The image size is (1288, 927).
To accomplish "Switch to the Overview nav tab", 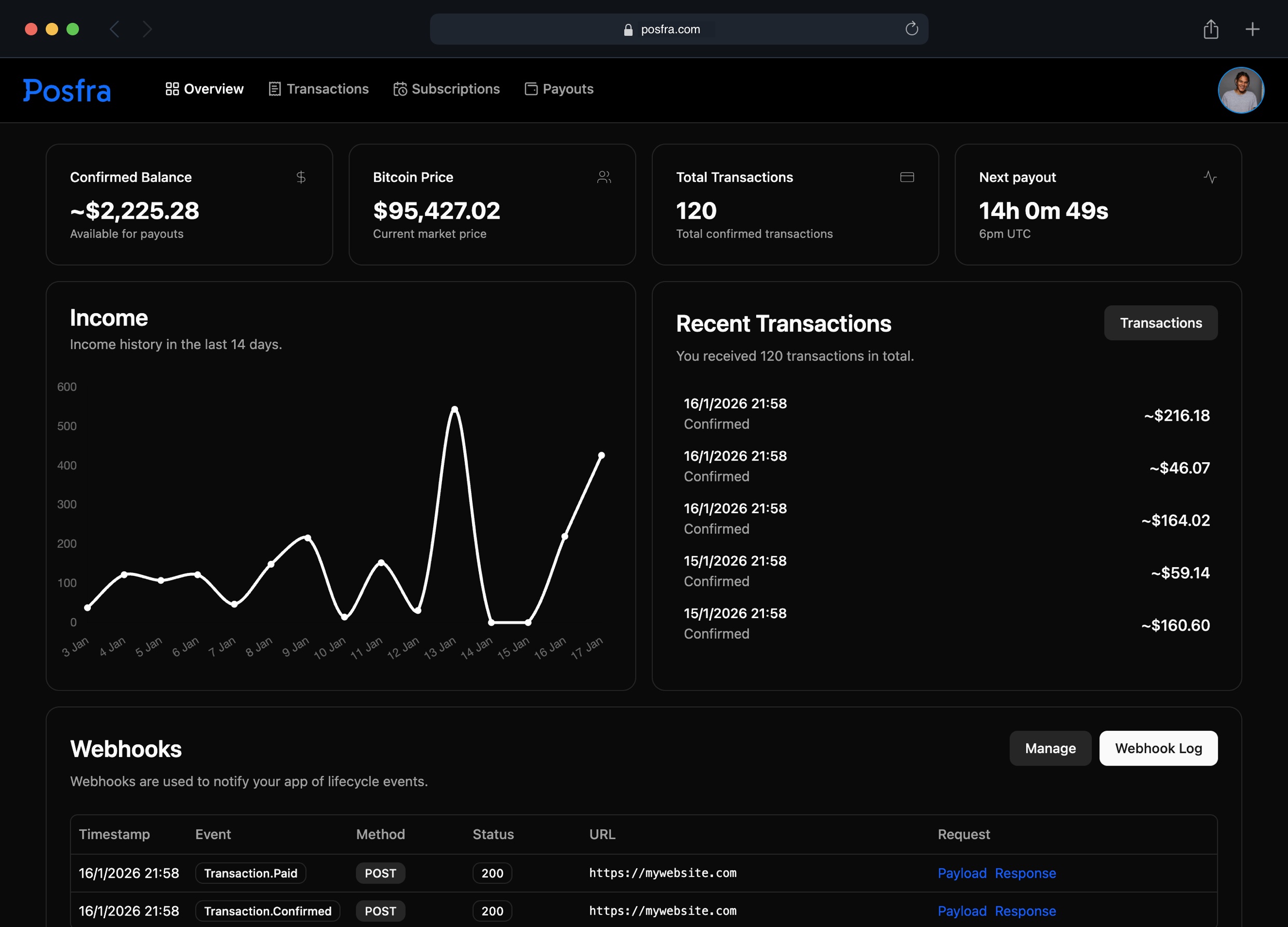I will 205,89.
